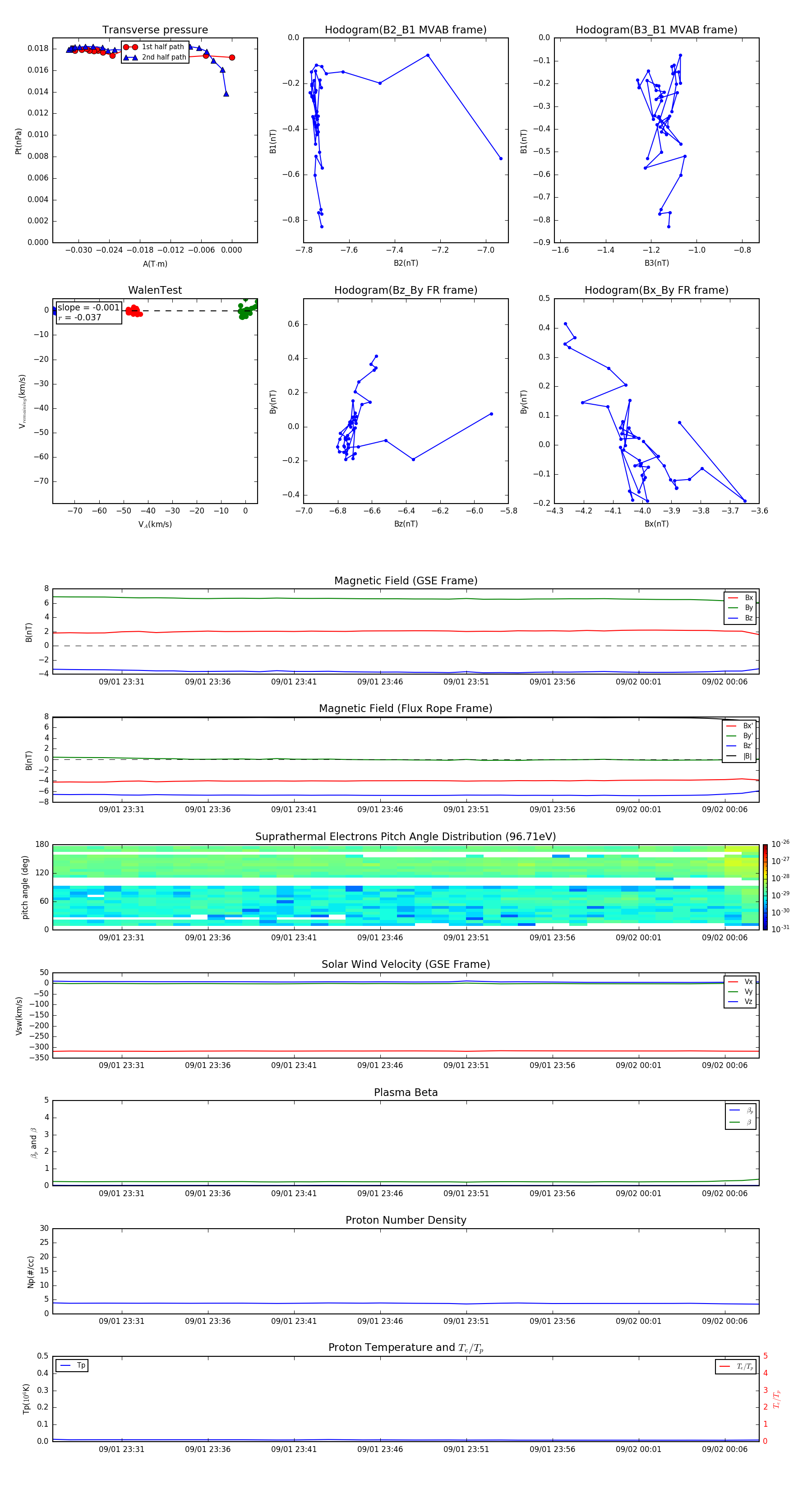Click the "Magnetic Field (GSE Frame)" title
Image resolution: width=812 pixels, height=1489 pixels.
pos(406,581)
